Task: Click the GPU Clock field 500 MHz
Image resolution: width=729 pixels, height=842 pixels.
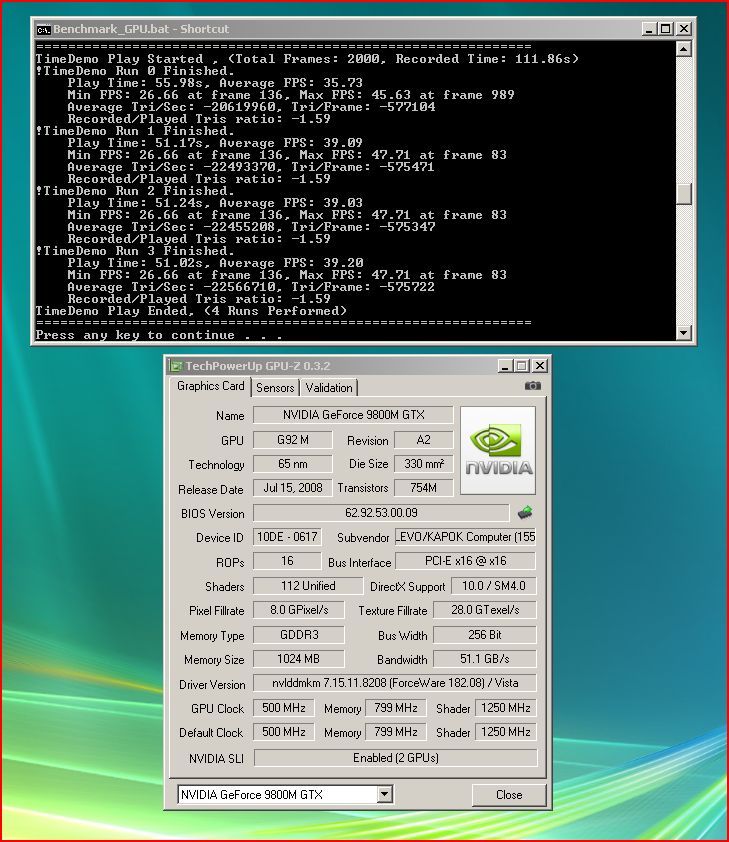Action: pos(283,708)
